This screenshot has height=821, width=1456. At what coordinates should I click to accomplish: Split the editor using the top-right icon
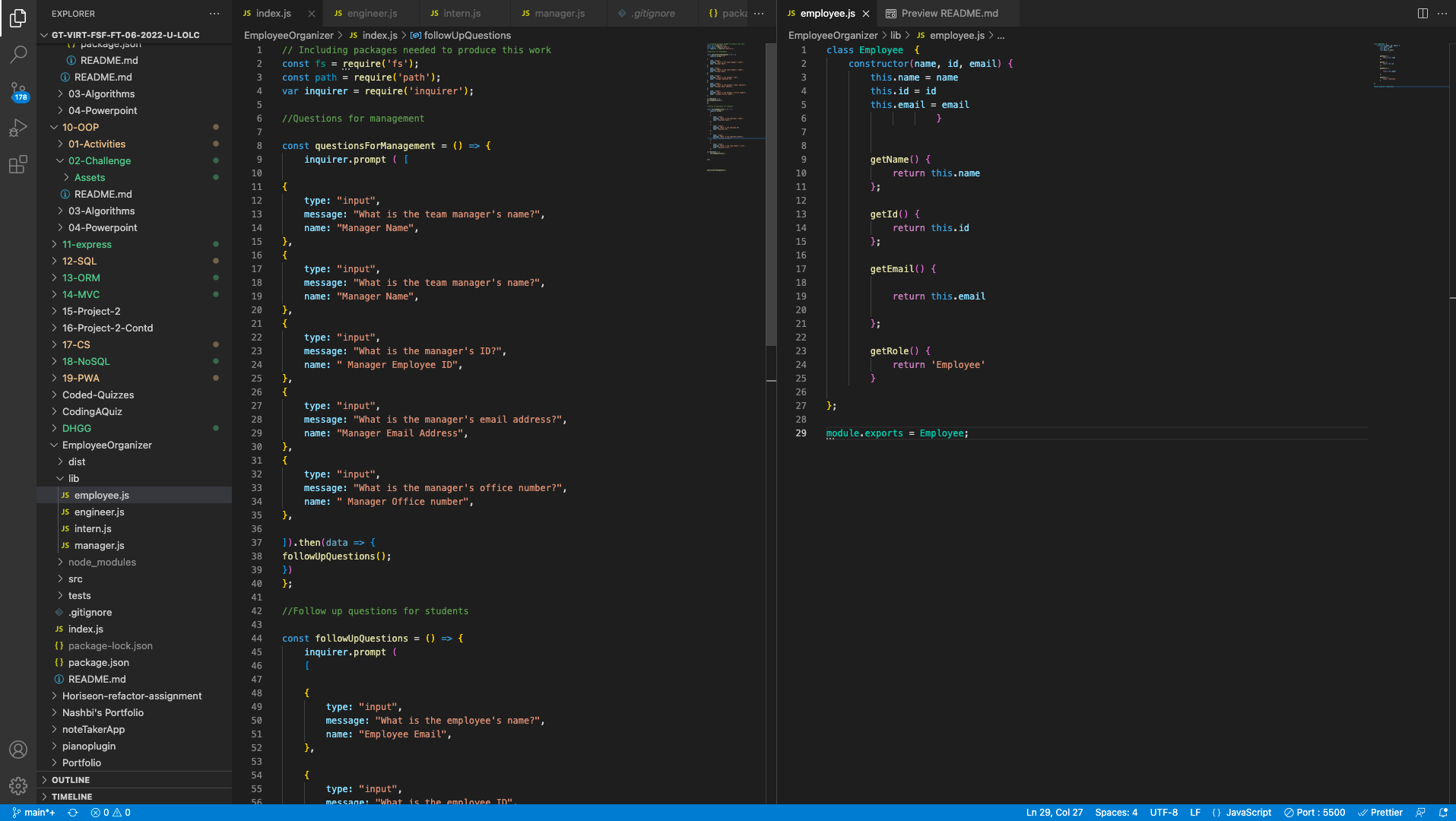coord(1421,13)
